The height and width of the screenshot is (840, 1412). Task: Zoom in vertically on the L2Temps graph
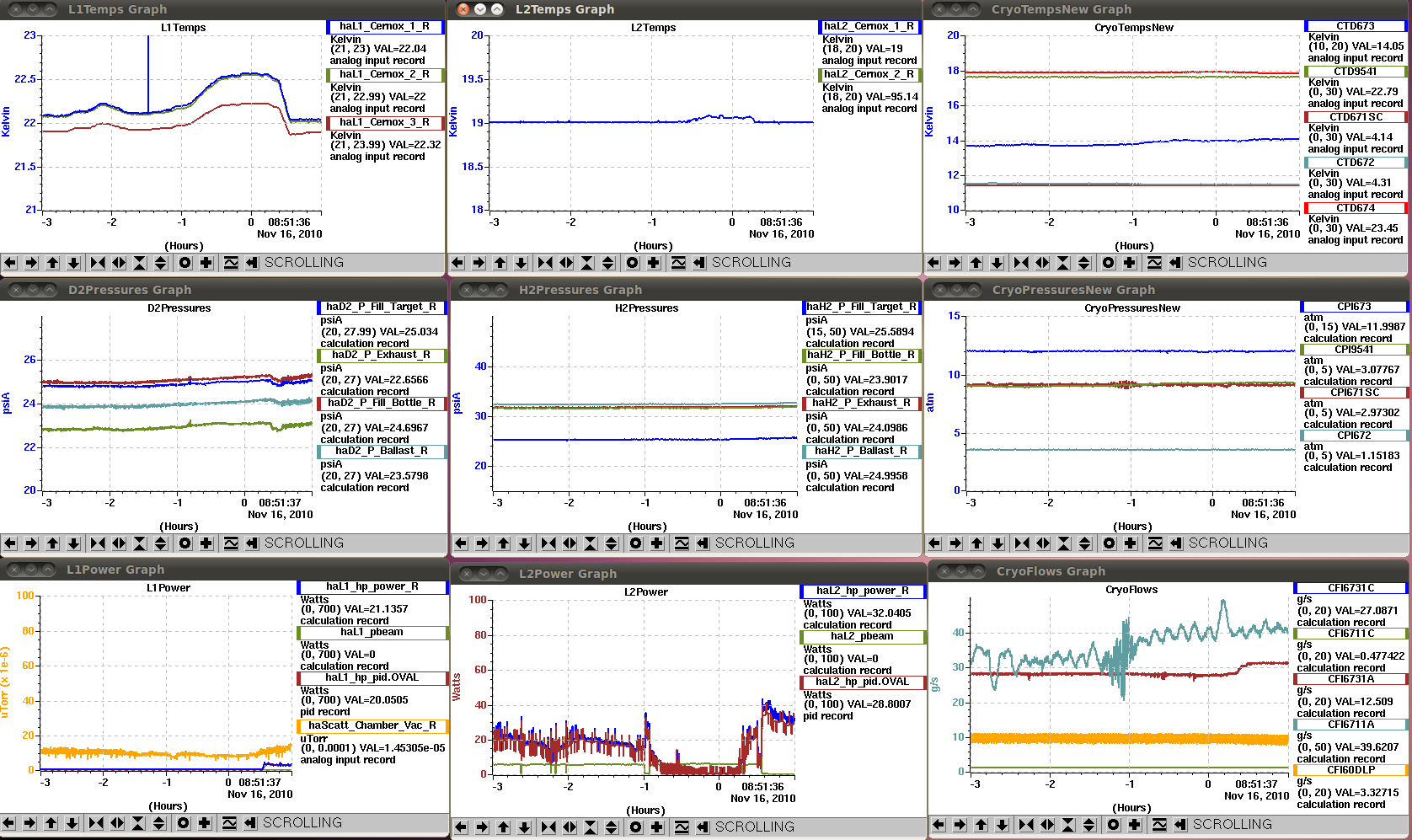587,263
